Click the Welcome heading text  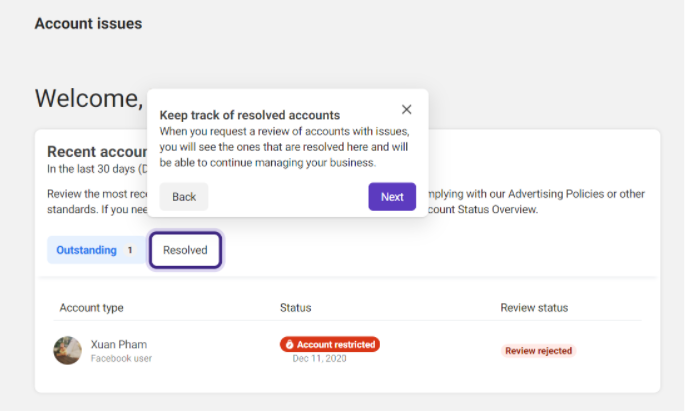pos(89,98)
